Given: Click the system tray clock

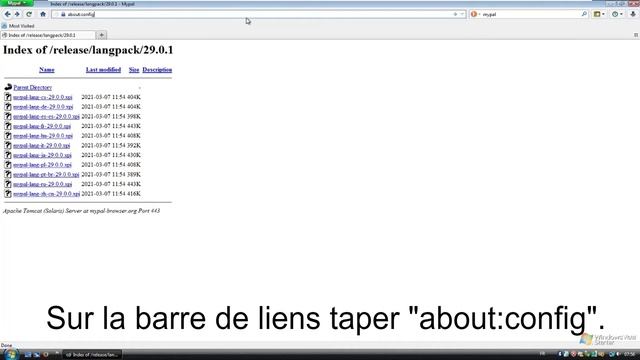Looking at the screenshot, I should pyautogui.click(x=629, y=354).
